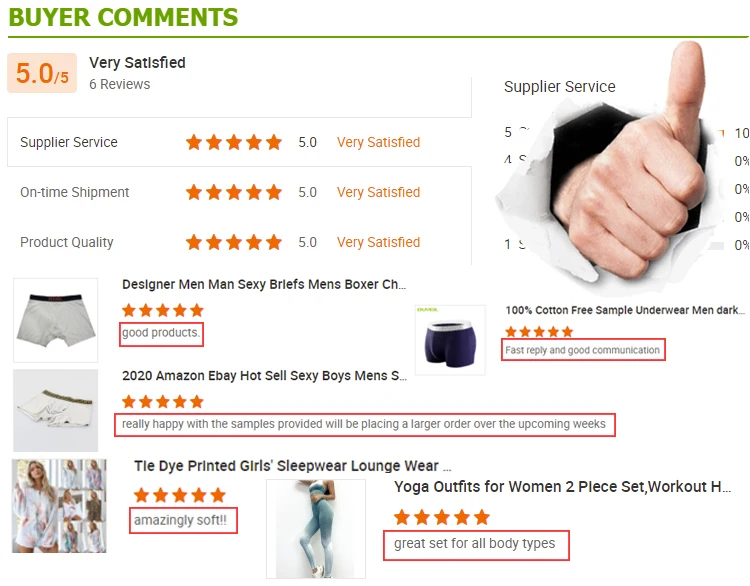Select the Supplier Service rating row

(239, 142)
